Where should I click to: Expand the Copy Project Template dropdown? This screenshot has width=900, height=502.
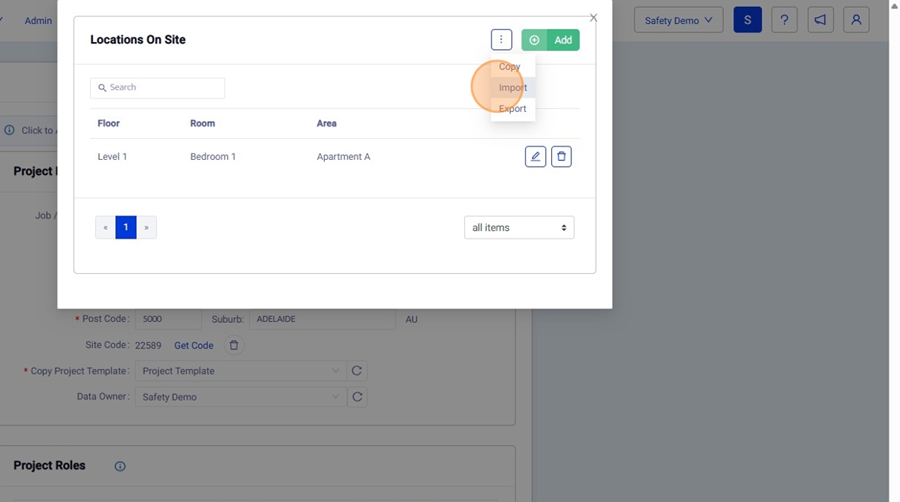[240, 371]
